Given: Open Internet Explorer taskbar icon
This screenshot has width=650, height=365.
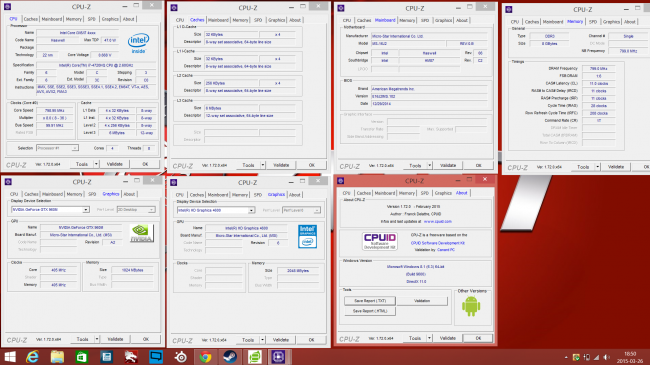Looking at the screenshot, I should tap(32, 357).
